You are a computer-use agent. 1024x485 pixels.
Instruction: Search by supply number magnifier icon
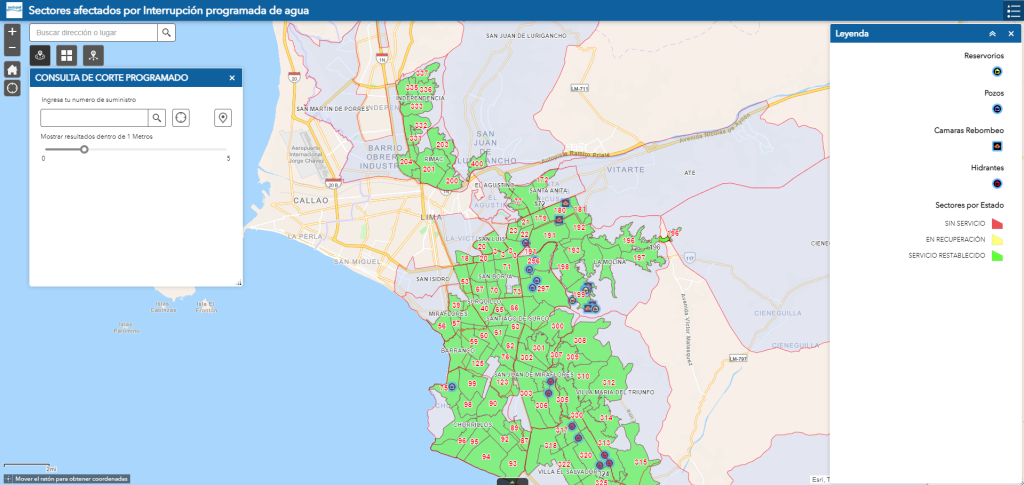pyautogui.click(x=157, y=117)
